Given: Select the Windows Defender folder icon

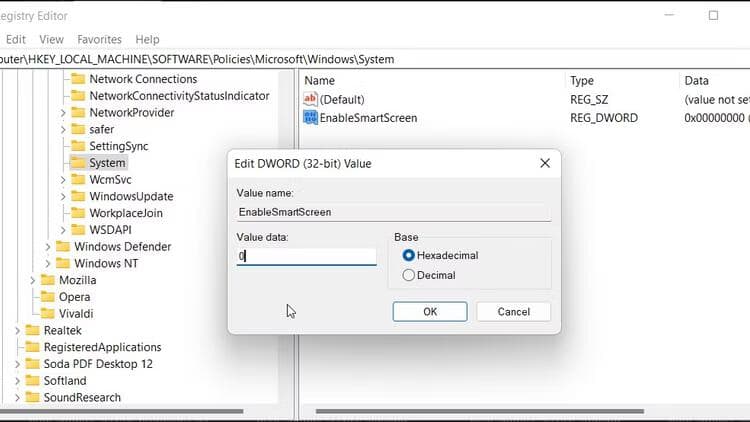Looking at the screenshot, I should tap(62, 247).
